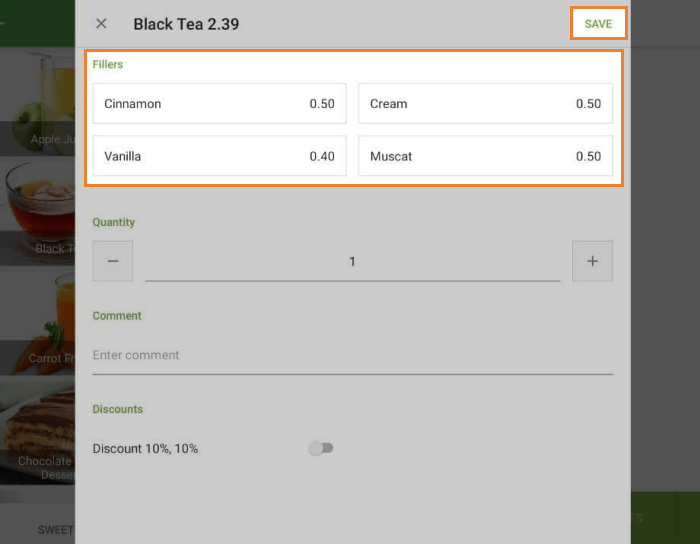Viewport: 700px width, 544px height.
Task: Close the Black Tea dialog
Action: tap(101, 24)
